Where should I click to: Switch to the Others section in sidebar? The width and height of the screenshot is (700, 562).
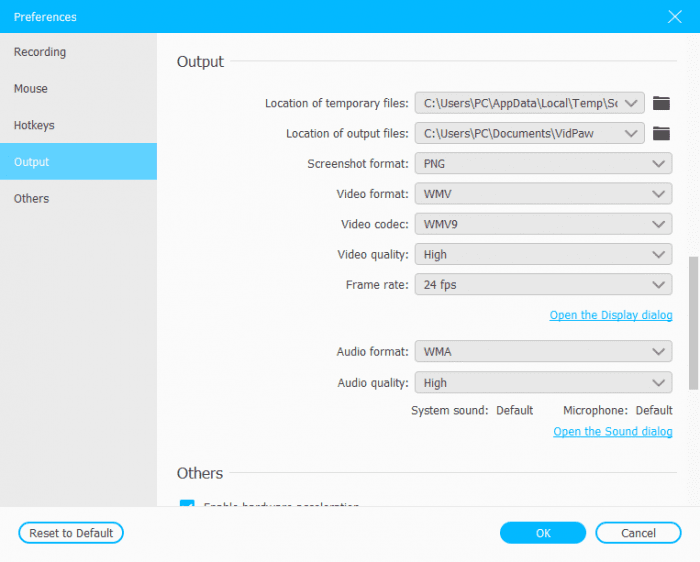point(78,198)
